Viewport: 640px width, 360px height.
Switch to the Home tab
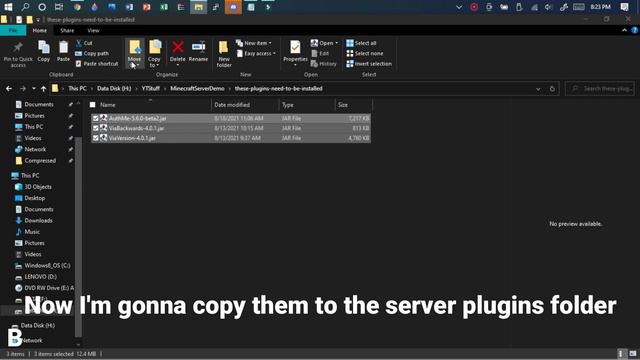pos(40,31)
